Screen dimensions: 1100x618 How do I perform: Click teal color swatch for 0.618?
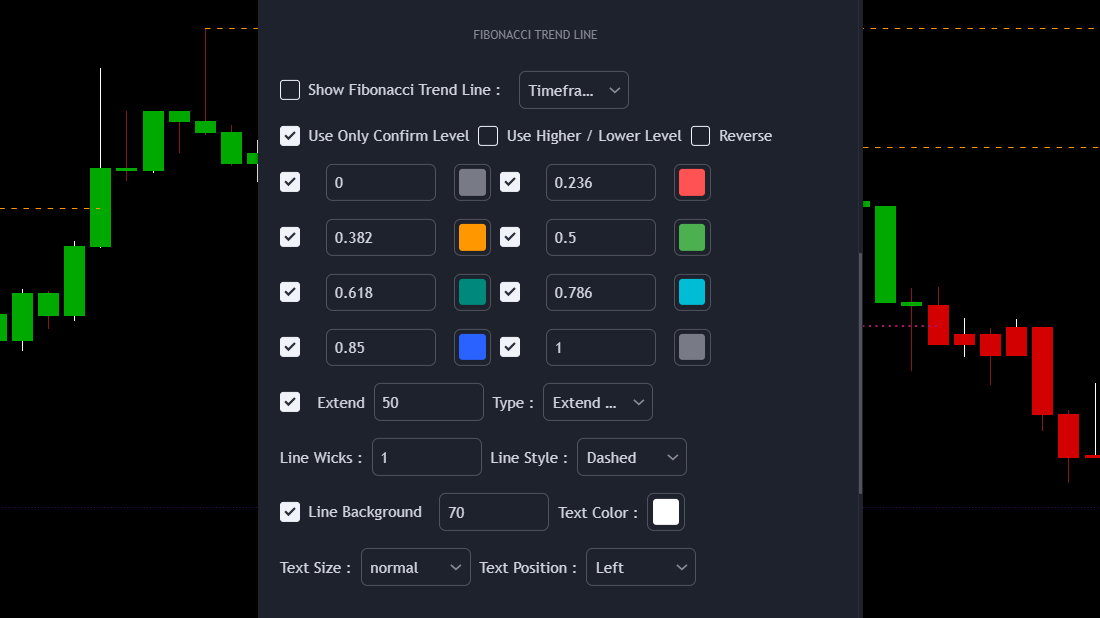472,292
